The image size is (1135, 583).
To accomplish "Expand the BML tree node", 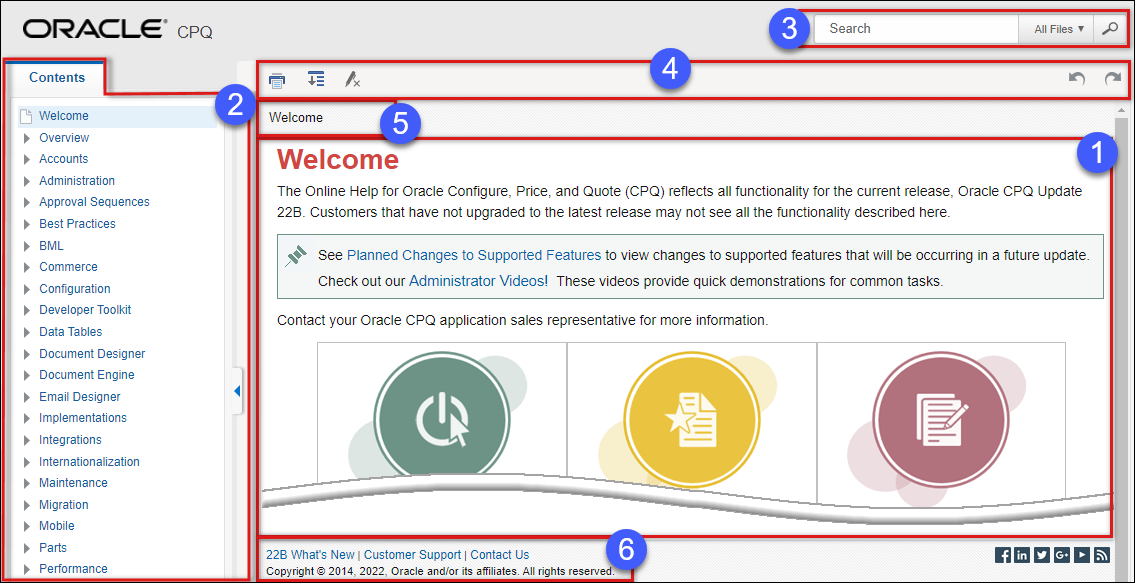I will [27, 246].
